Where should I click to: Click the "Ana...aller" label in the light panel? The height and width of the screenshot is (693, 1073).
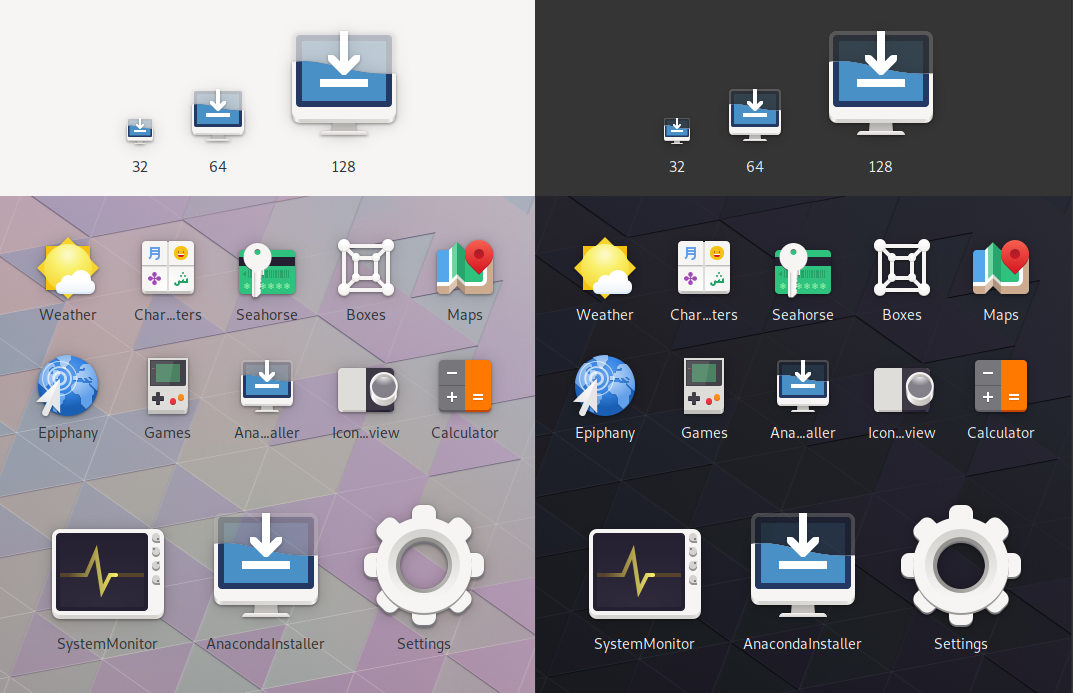pyautogui.click(x=267, y=433)
